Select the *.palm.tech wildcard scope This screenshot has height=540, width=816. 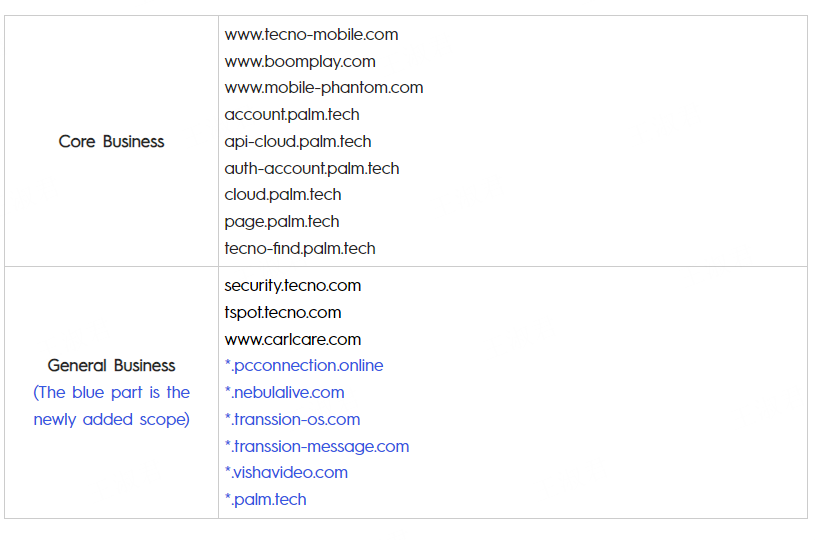[265, 499]
